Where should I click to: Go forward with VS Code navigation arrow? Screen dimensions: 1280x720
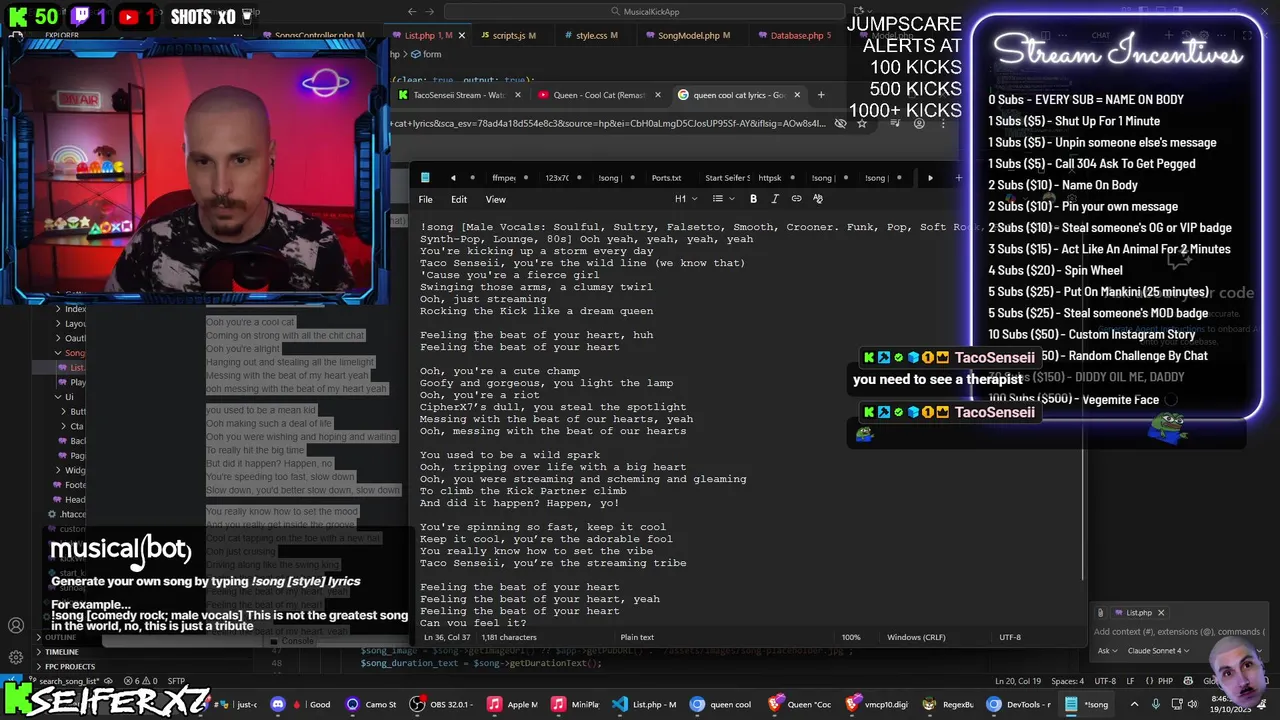(x=432, y=12)
